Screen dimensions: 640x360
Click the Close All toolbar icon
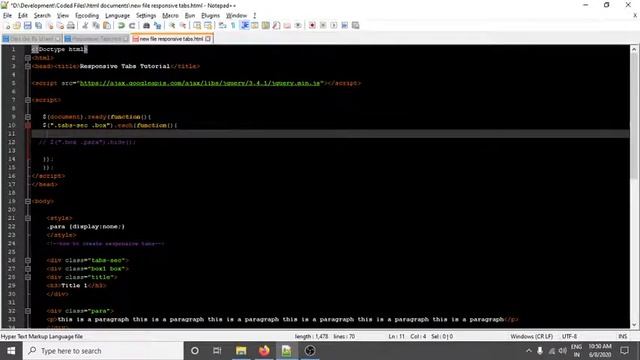[x=60, y=26]
